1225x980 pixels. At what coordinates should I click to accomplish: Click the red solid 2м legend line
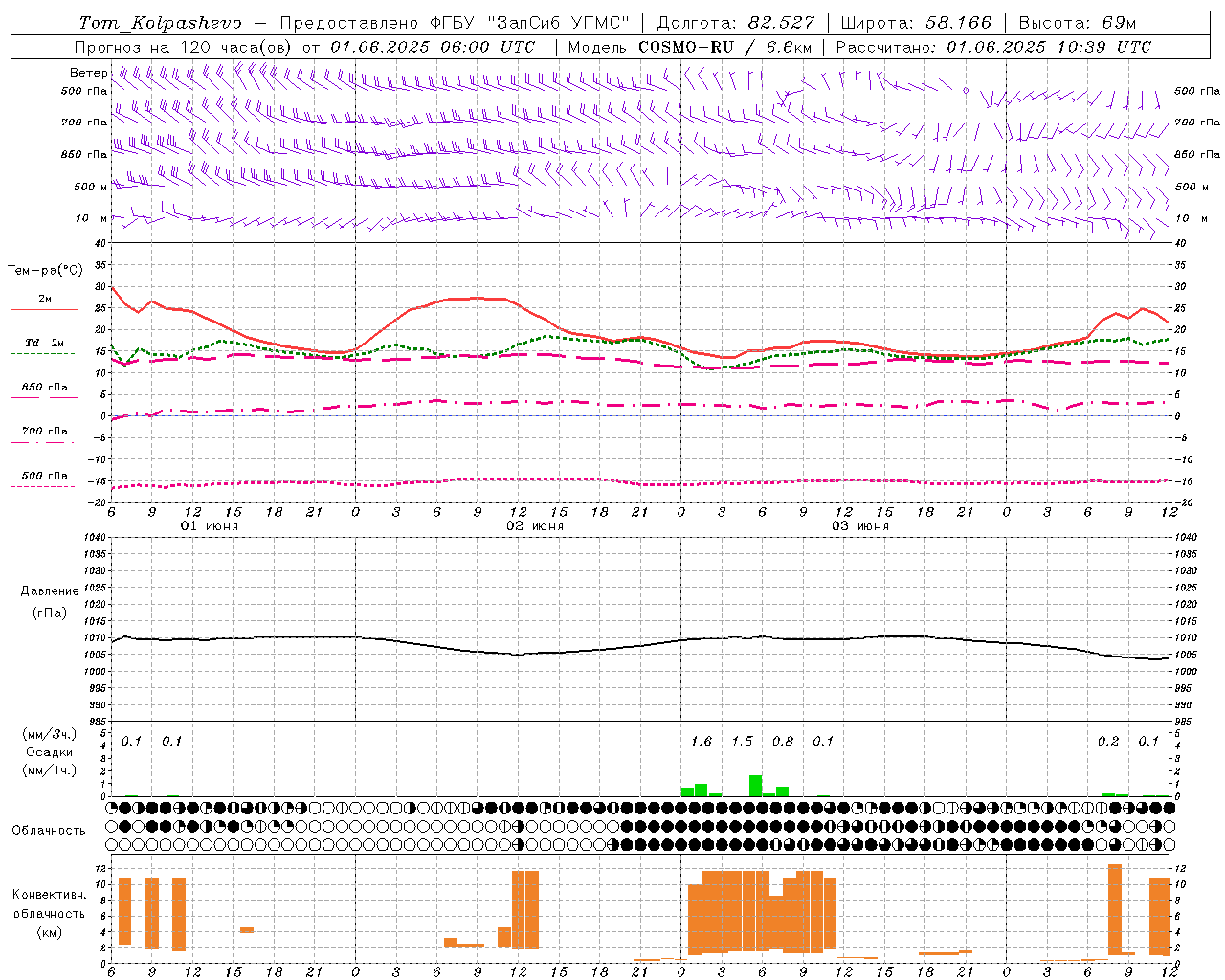coord(44,309)
